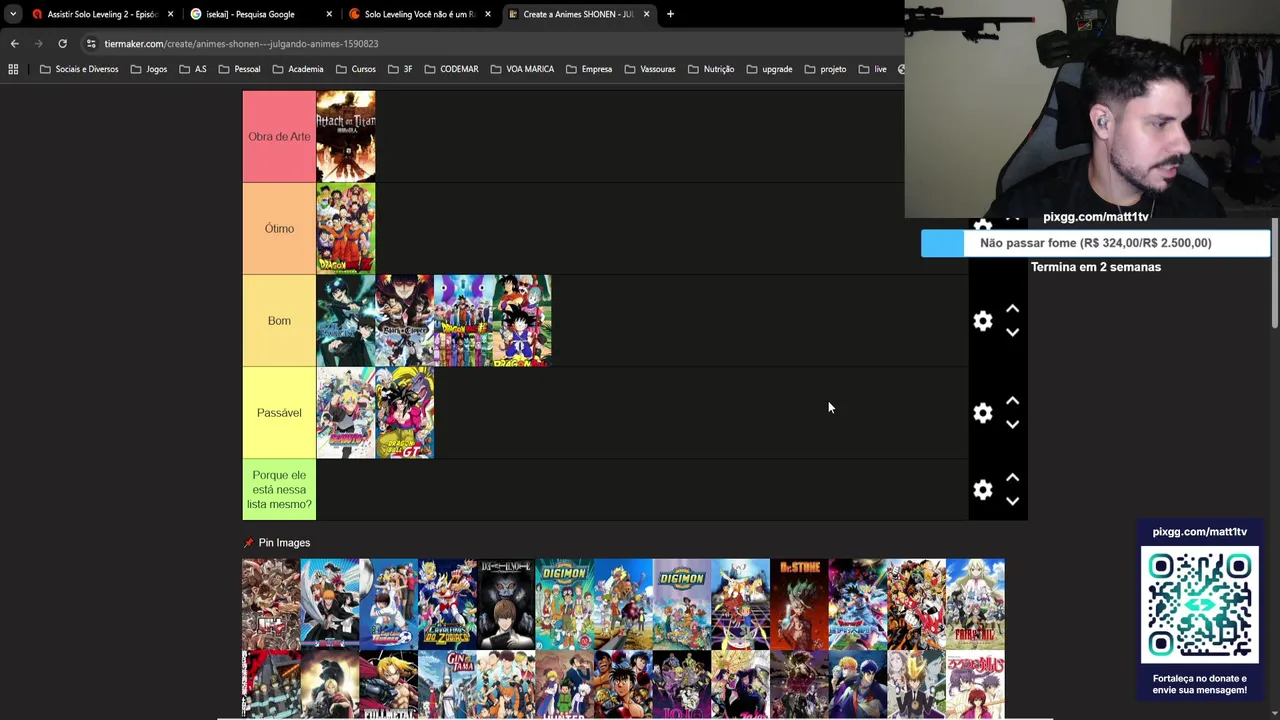Click the tiermaker.com address bar
Image resolution: width=1280 pixels, height=720 pixels.
[490, 43]
